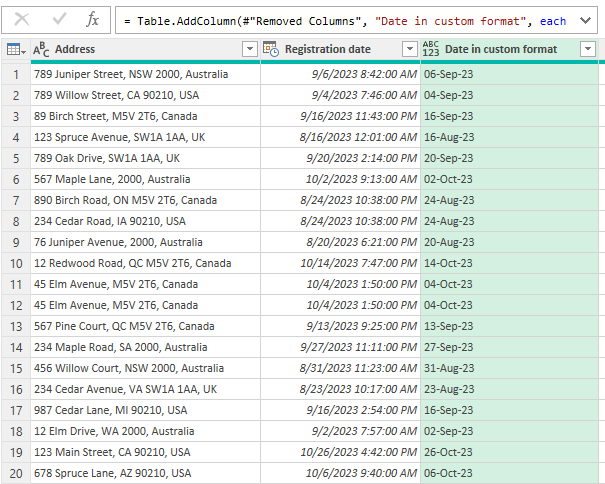Click date cell 10/14/2023 7:47:00 PM
The width and height of the screenshot is (605, 484).
click(341, 263)
